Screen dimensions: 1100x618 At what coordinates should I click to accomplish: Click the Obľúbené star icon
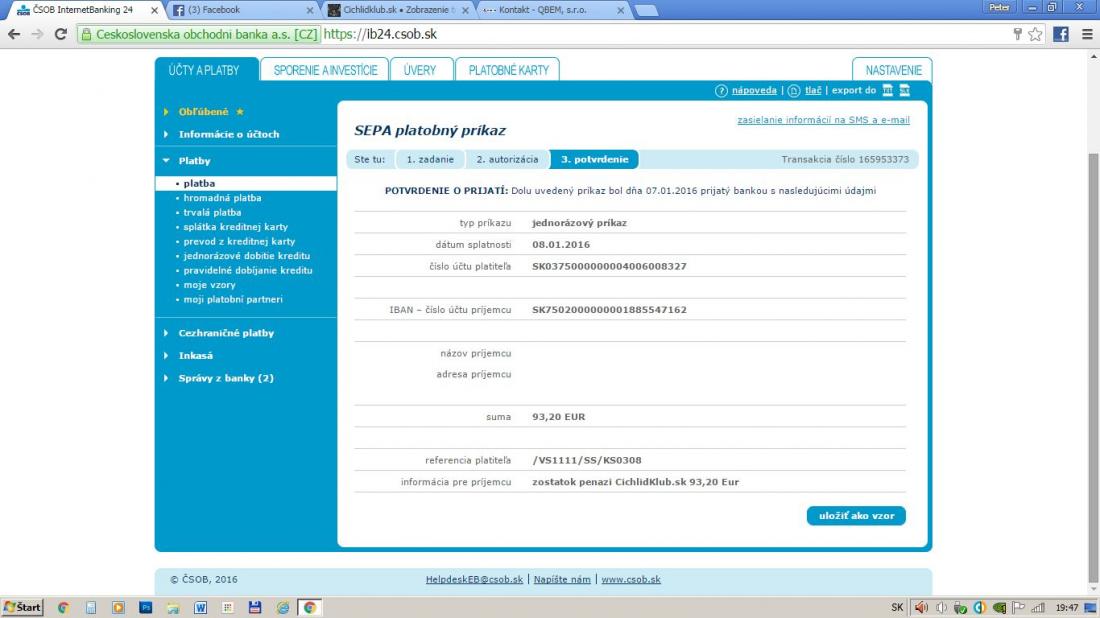pyautogui.click(x=240, y=112)
